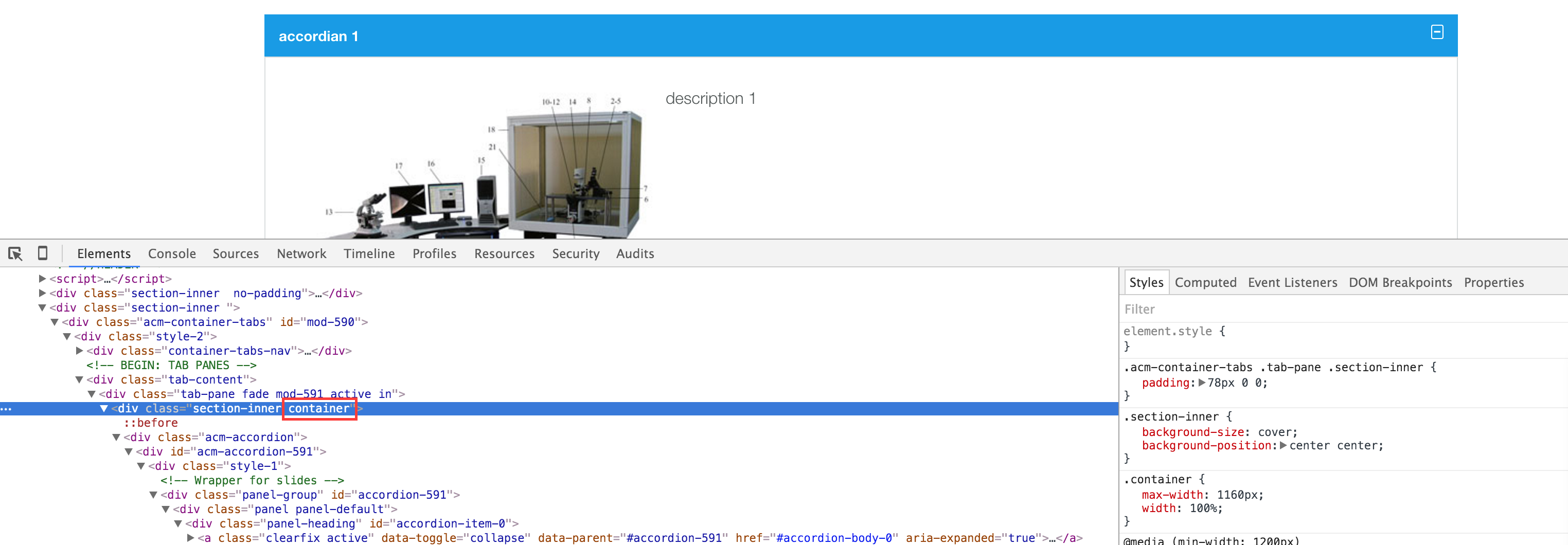Collapse the panel panel-default div
The height and width of the screenshot is (545, 1568).
(x=166, y=509)
